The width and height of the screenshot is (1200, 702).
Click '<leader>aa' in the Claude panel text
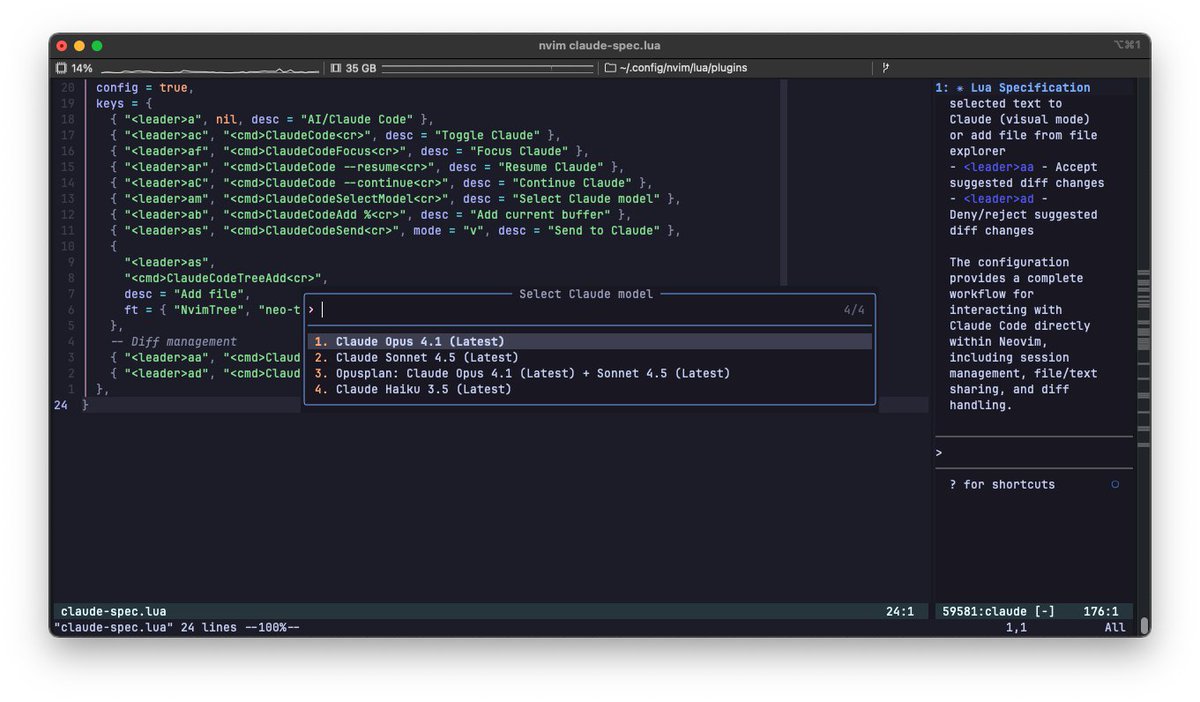click(996, 167)
